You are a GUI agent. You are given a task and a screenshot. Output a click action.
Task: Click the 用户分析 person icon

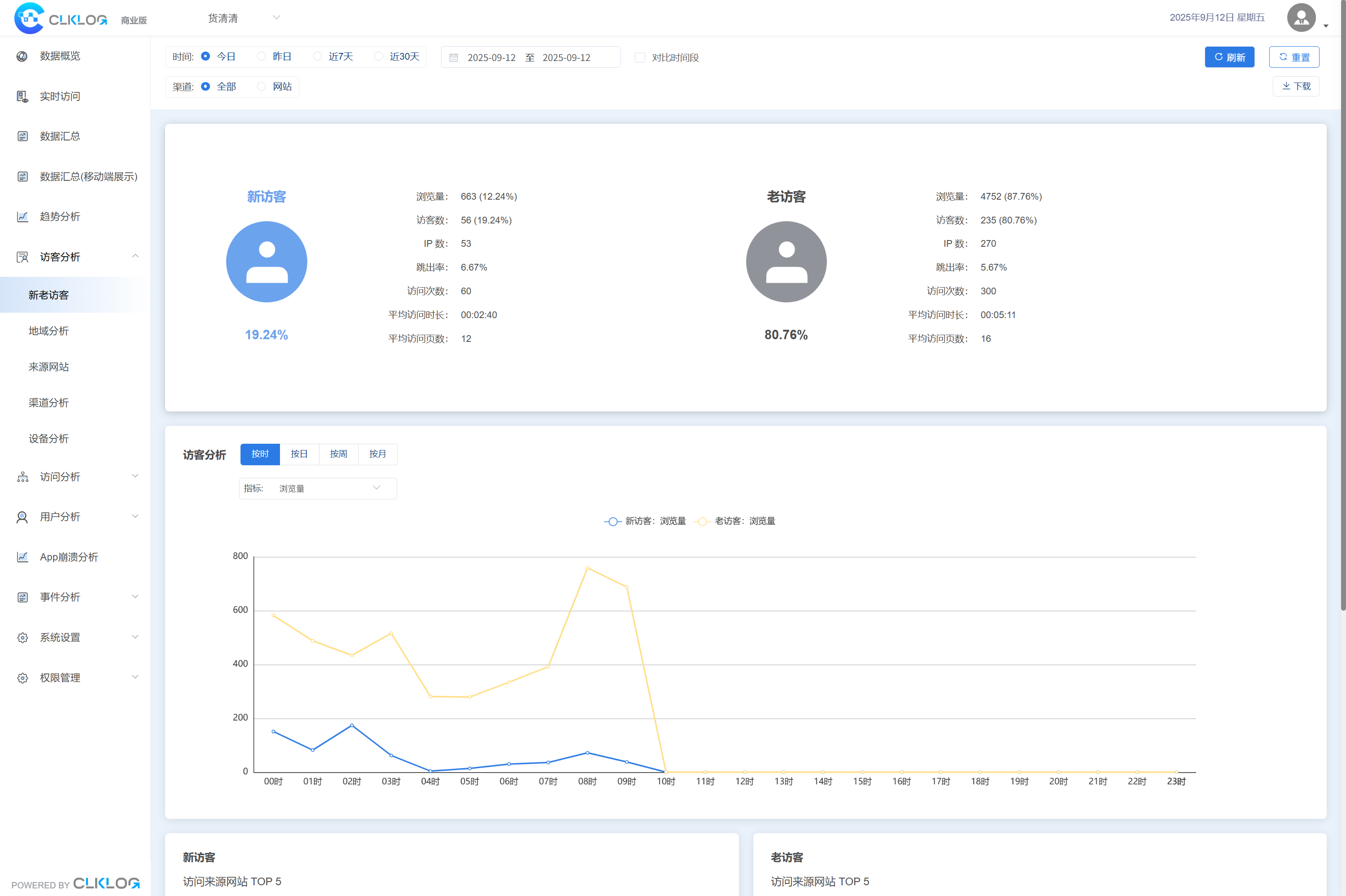pos(22,517)
